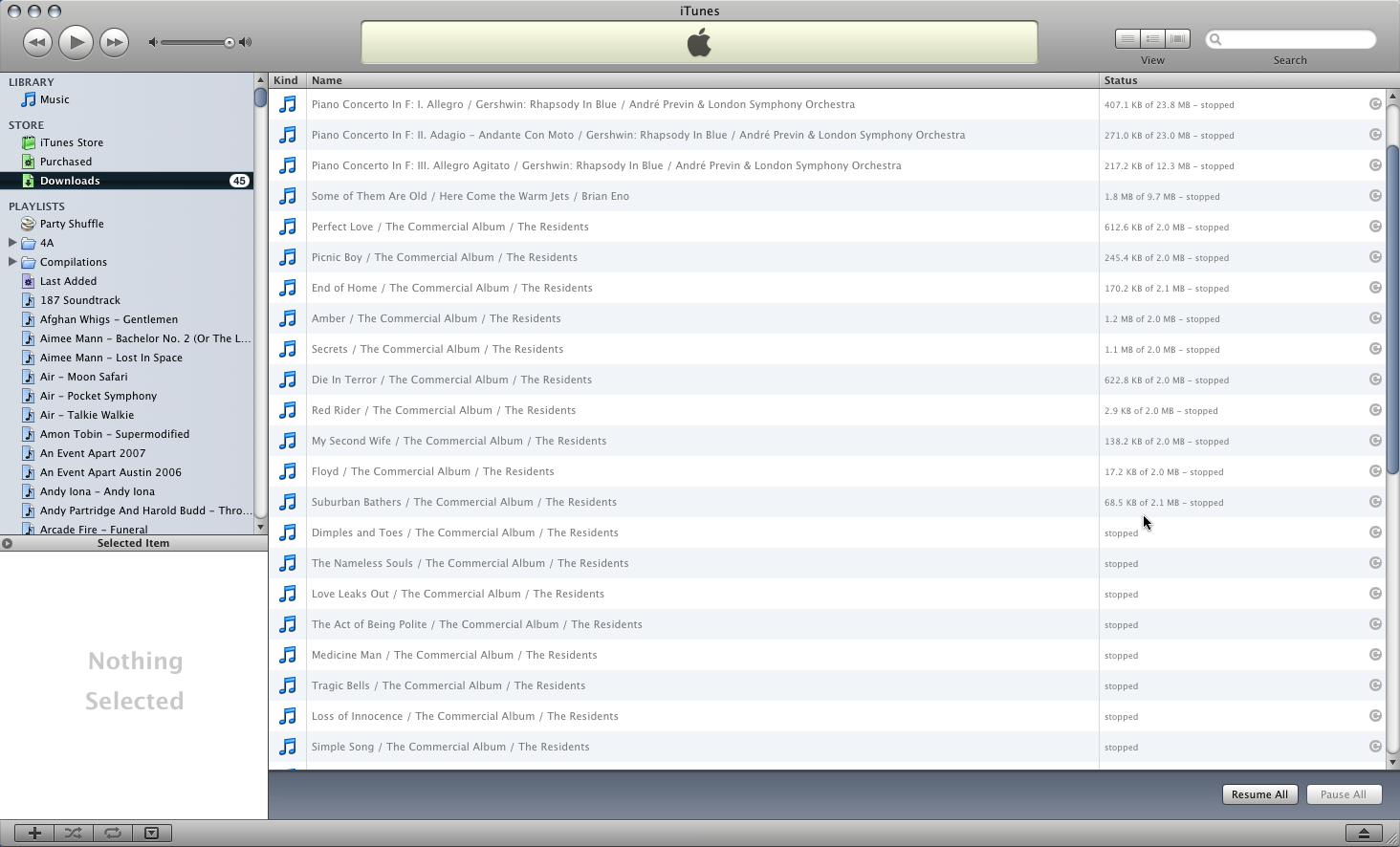Screen dimensions: 1400x847
Task: Expand the Compilations folder
Action: pyautogui.click(x=12, y=262)
